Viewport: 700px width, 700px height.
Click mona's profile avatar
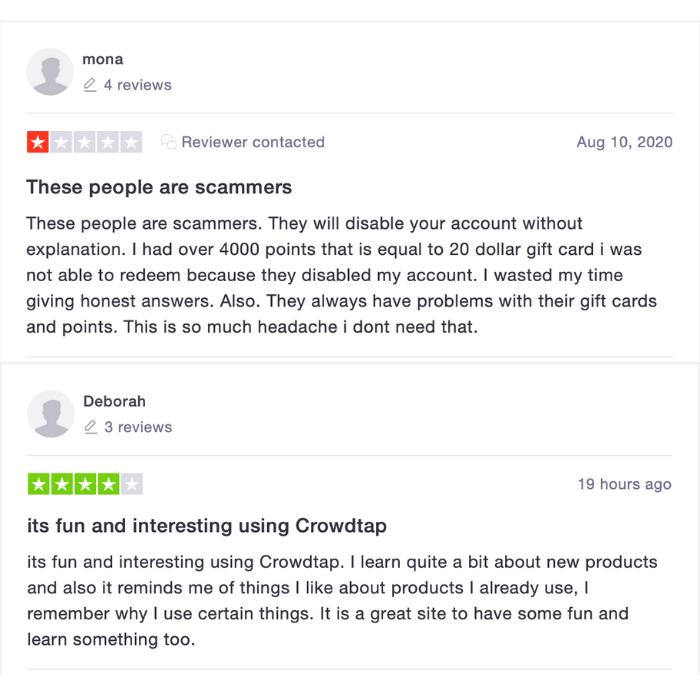click(x=50, y=72)
